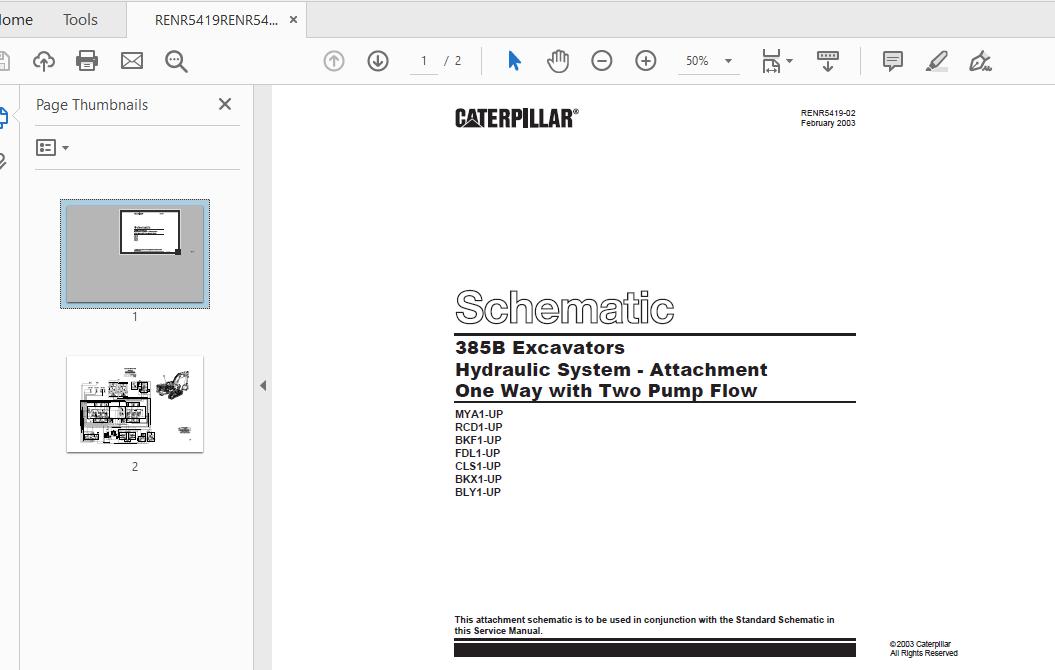Click the 'MYA1-UP' serial prefix text
Viewport: 1055px width, 670px height.
point(478,414)
